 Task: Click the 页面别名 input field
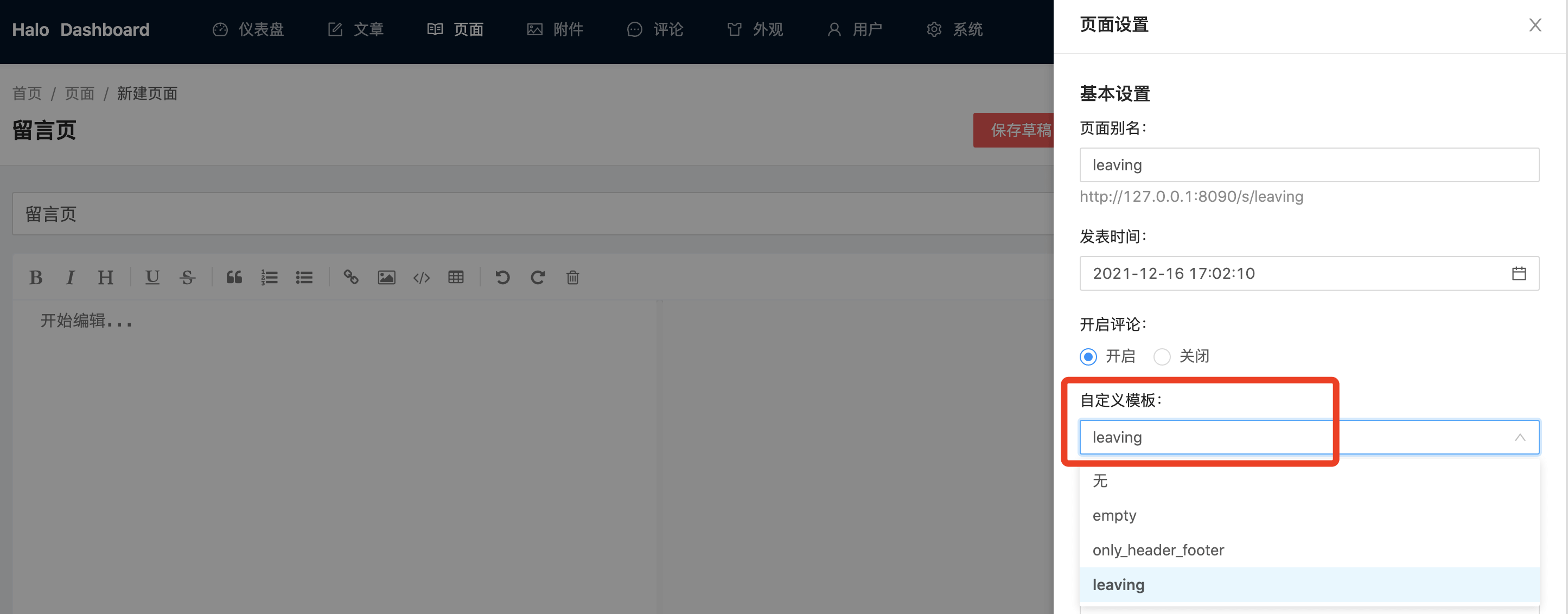[x=1309, y=165]
